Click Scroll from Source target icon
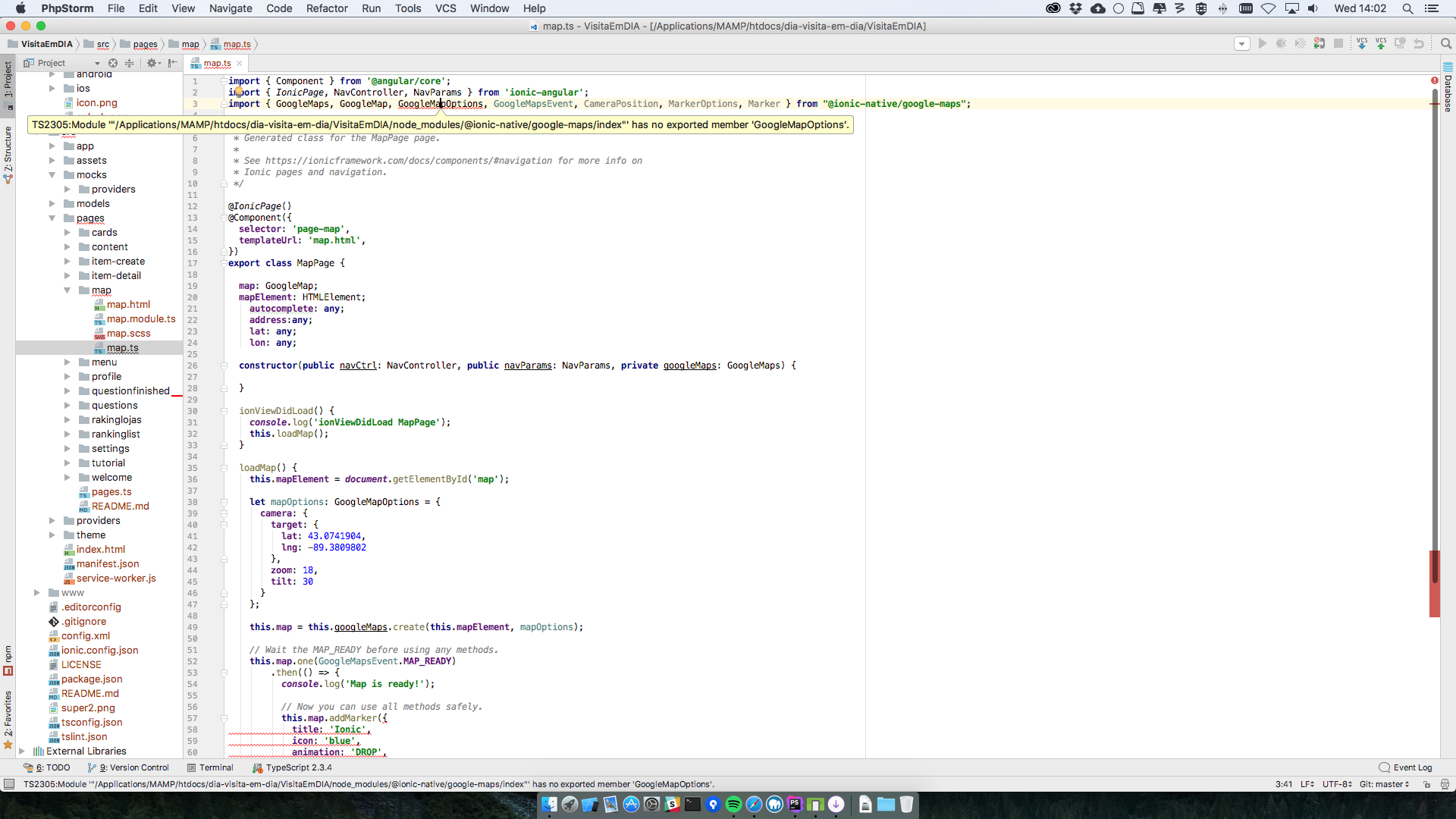This screenshot has height=819, width=1456. click(x=113, y=63)
